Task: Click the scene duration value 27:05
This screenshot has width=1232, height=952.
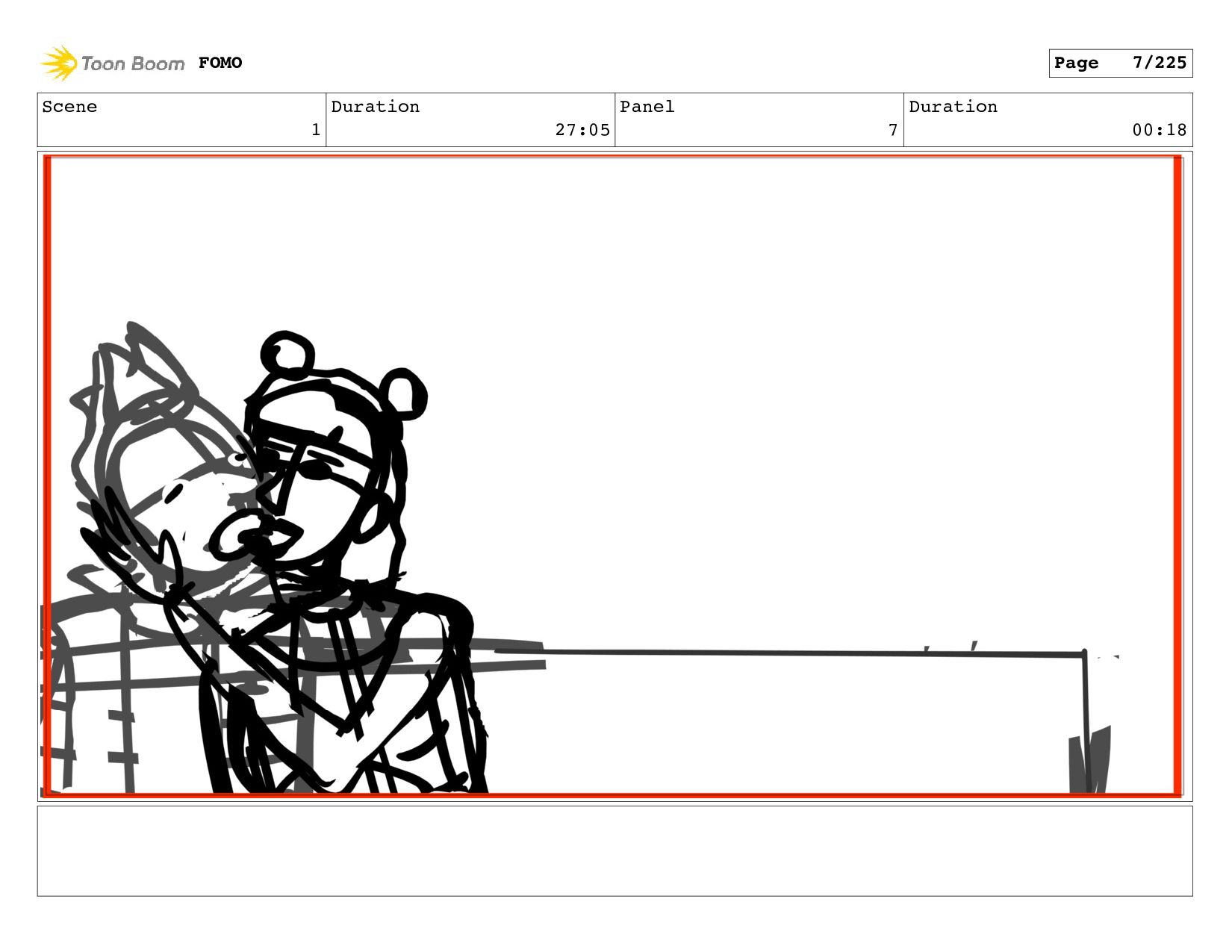Action: (x=582, y=130)
